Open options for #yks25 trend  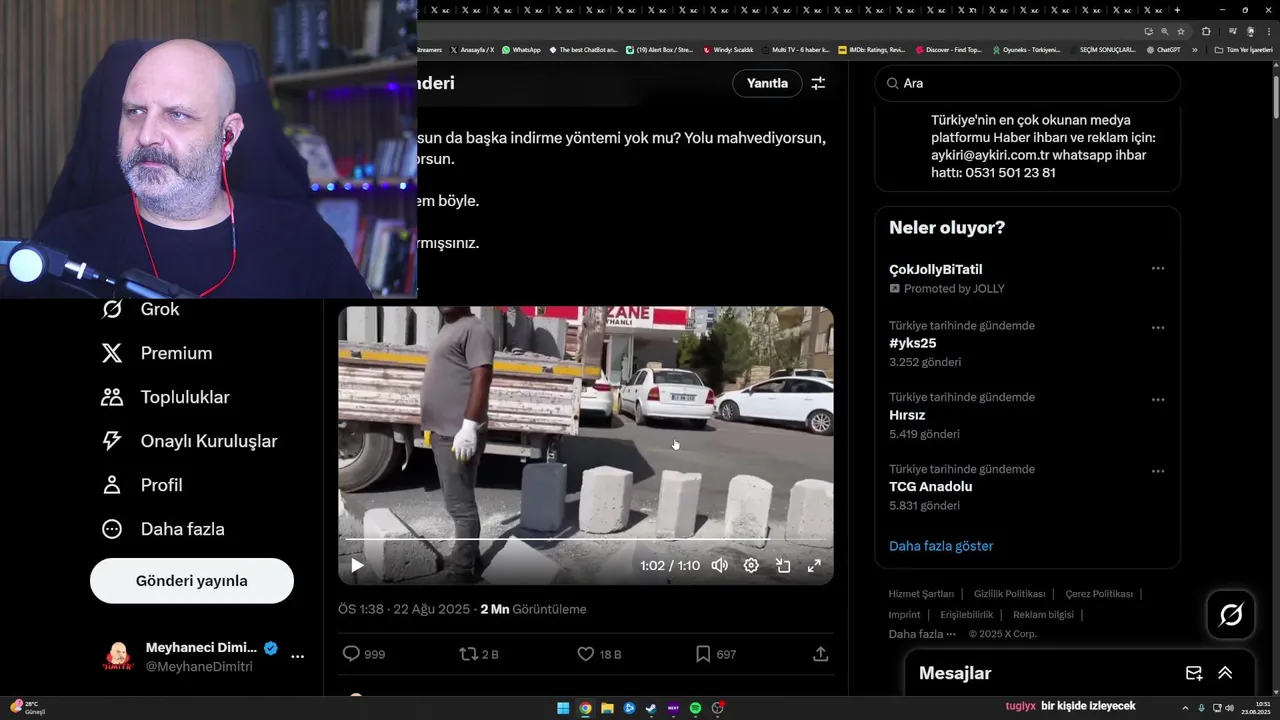pyautogui.click(x=1158, y=328)
